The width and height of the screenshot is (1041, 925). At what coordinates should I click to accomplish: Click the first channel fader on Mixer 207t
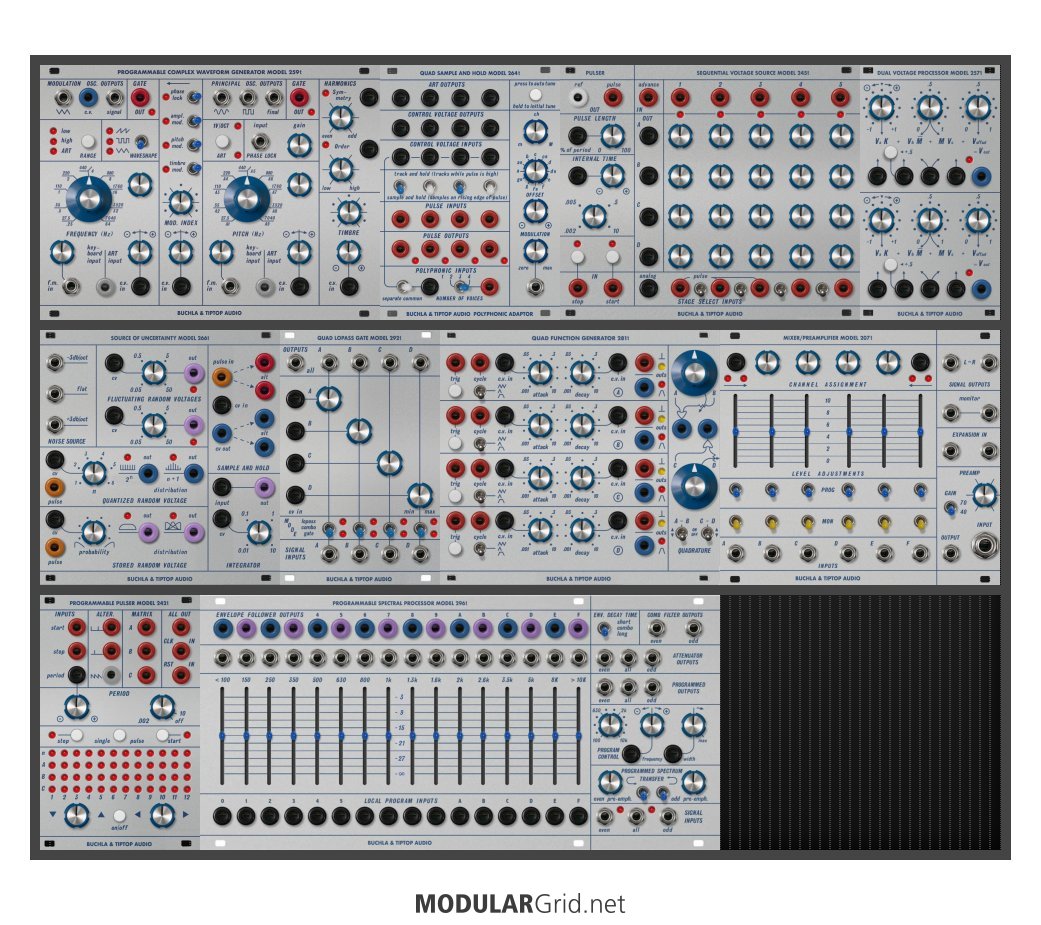coord(736,431)
